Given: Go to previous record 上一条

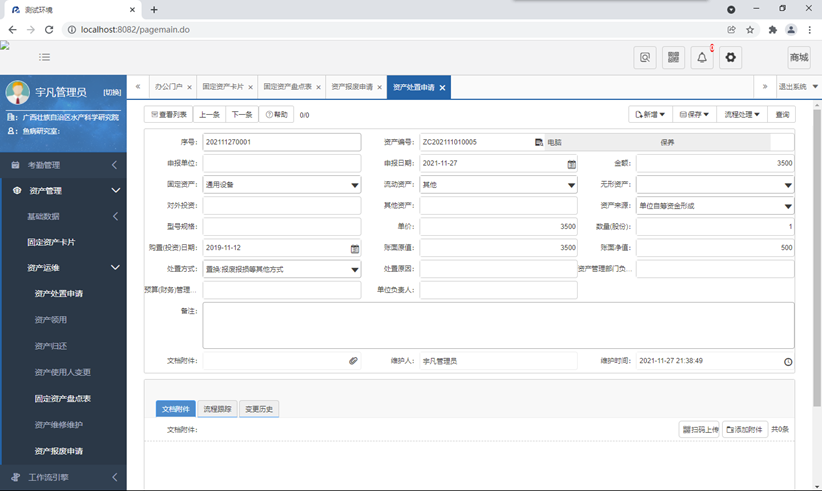Looking at the screenshot, I should [209, 114].
